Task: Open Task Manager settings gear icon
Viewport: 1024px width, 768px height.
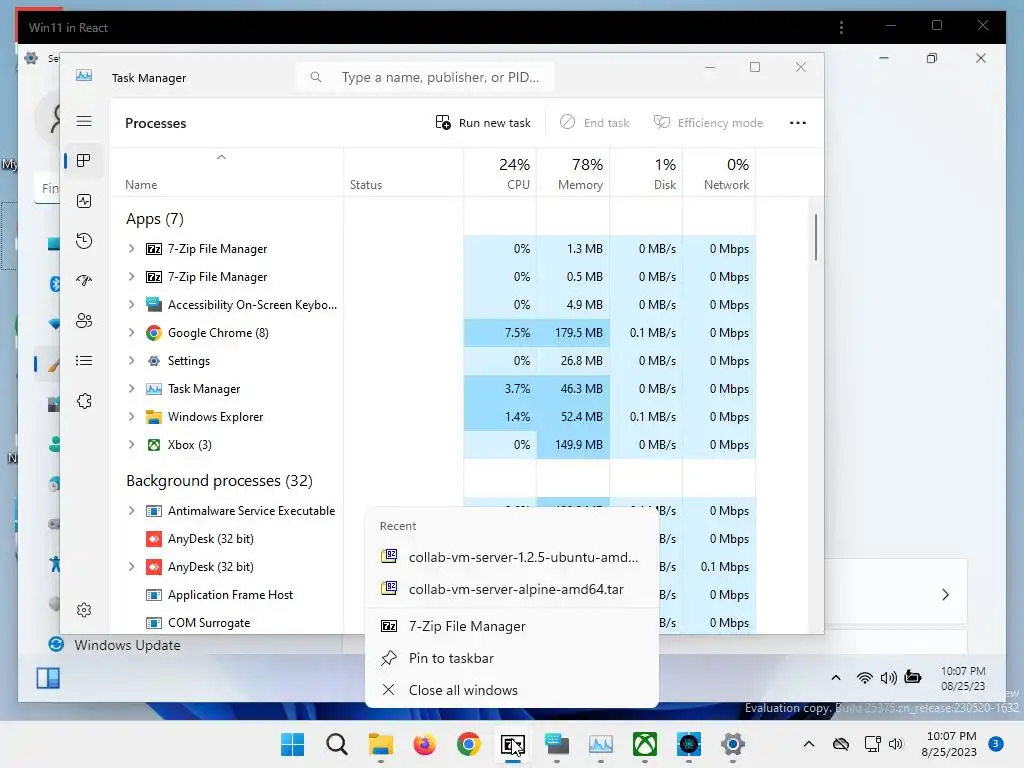Action: click(84, 610)
